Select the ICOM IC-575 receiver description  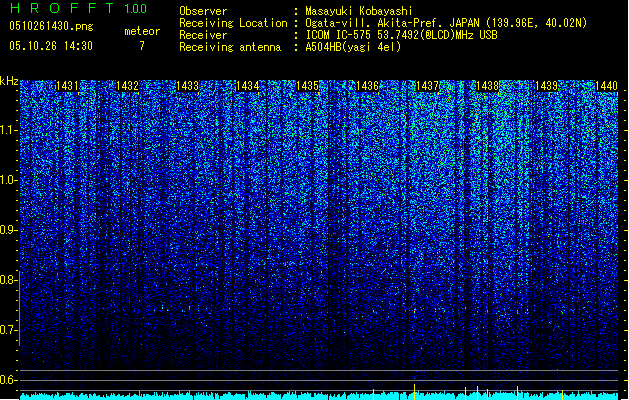(x=401, y=35)
